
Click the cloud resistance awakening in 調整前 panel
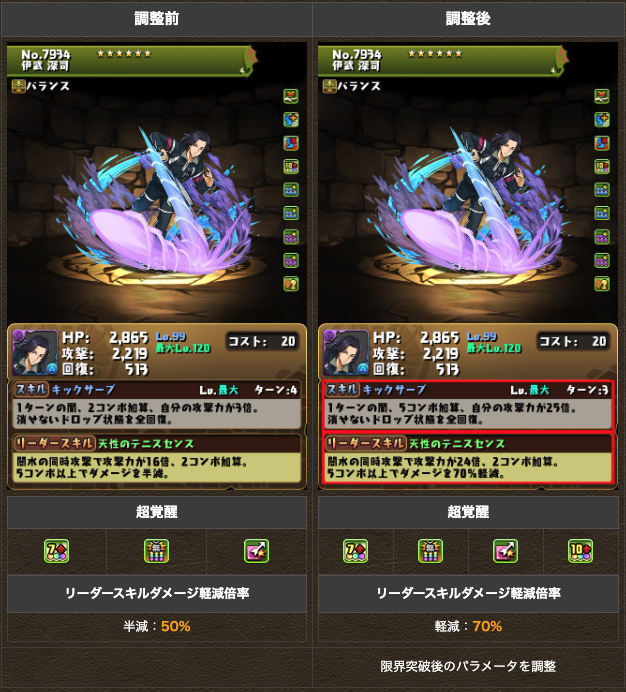click(x=291, y=96)
